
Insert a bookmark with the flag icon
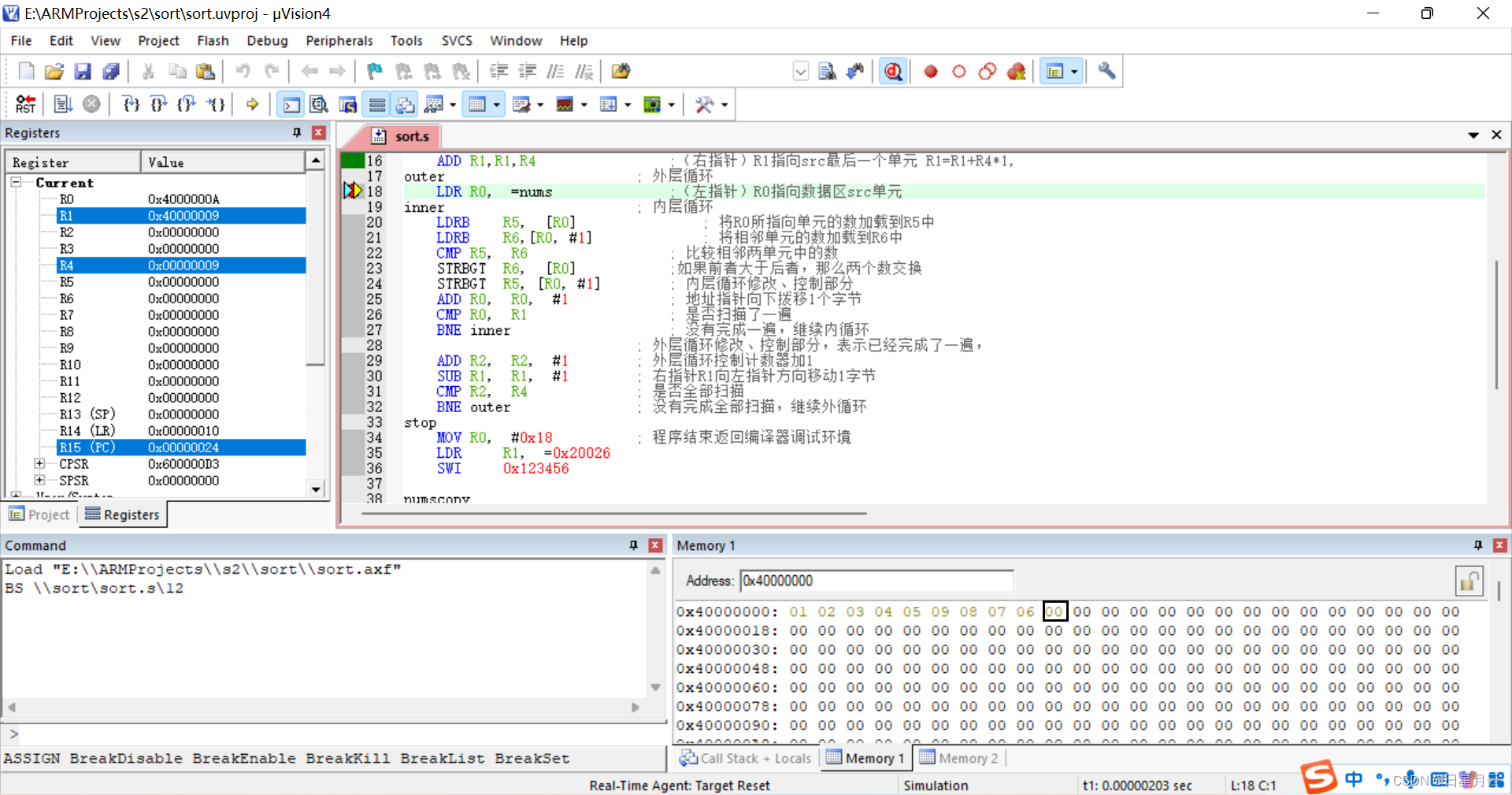pos(375,72)
